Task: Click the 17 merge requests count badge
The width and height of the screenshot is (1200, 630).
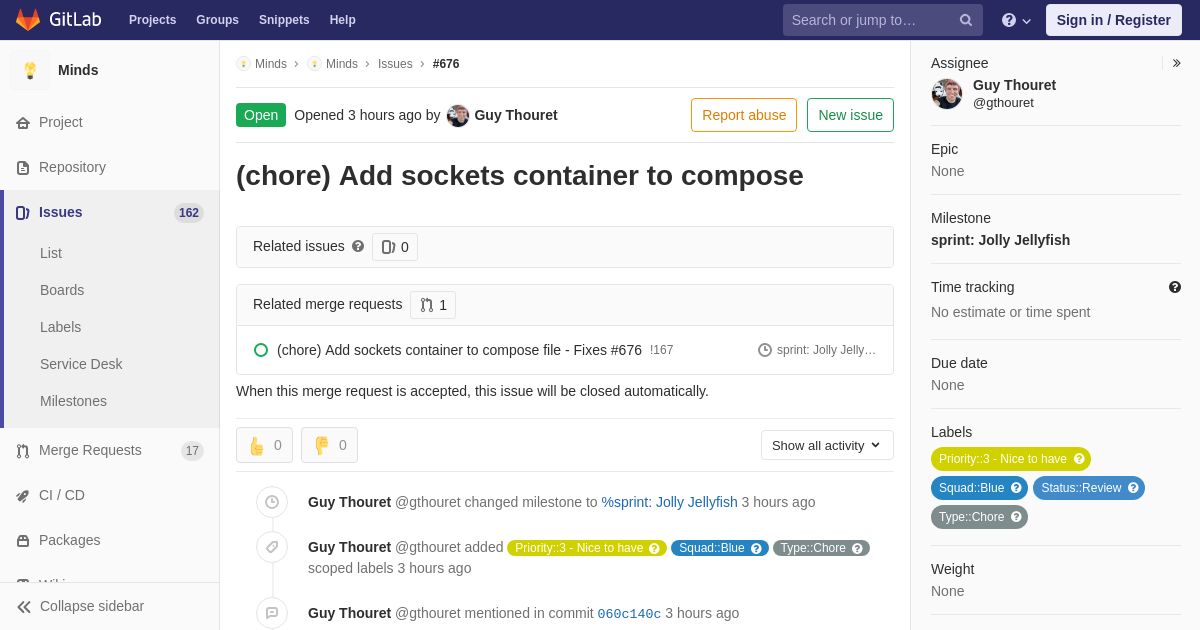Action: pyautogui.click(x=192, y=451)
